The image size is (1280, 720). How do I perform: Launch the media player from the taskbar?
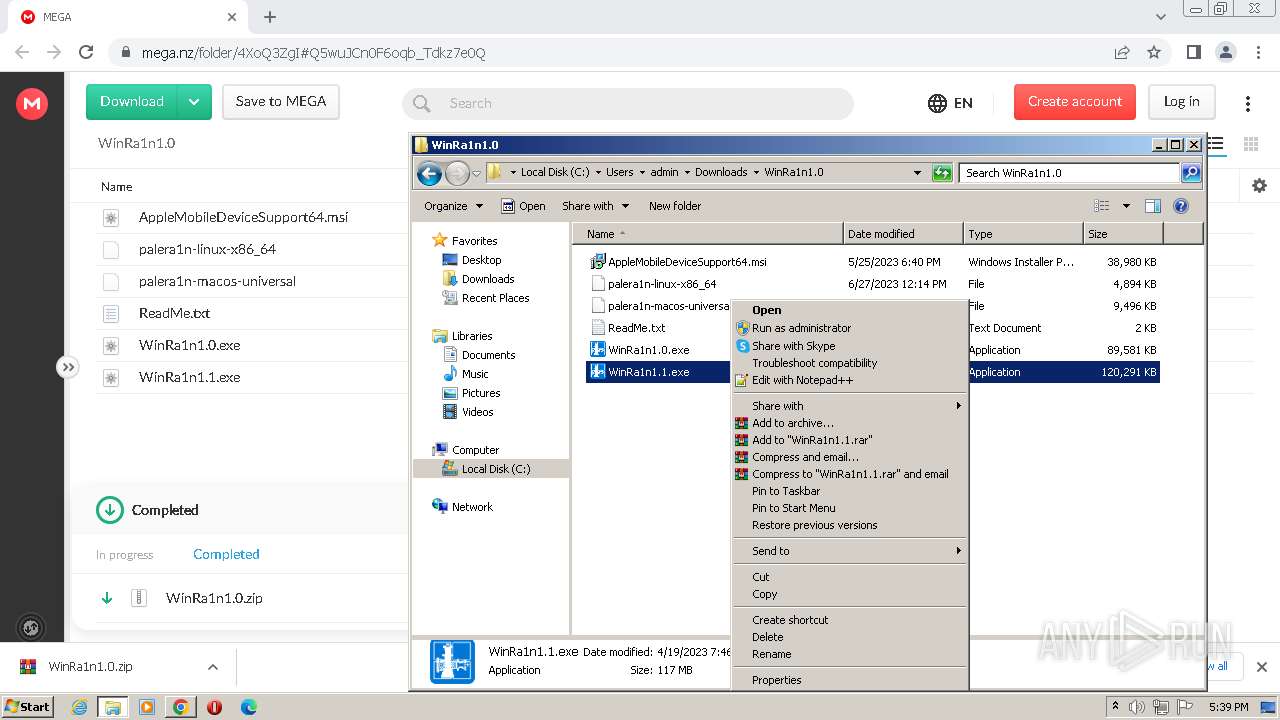[x=147, y=707]
